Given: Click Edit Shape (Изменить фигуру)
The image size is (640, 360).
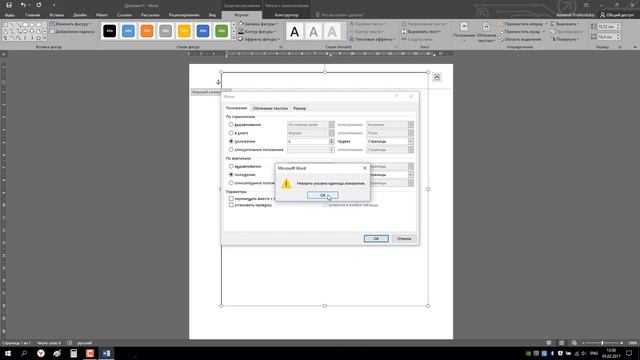Looking at the screenshot, I should pos(70,24).
